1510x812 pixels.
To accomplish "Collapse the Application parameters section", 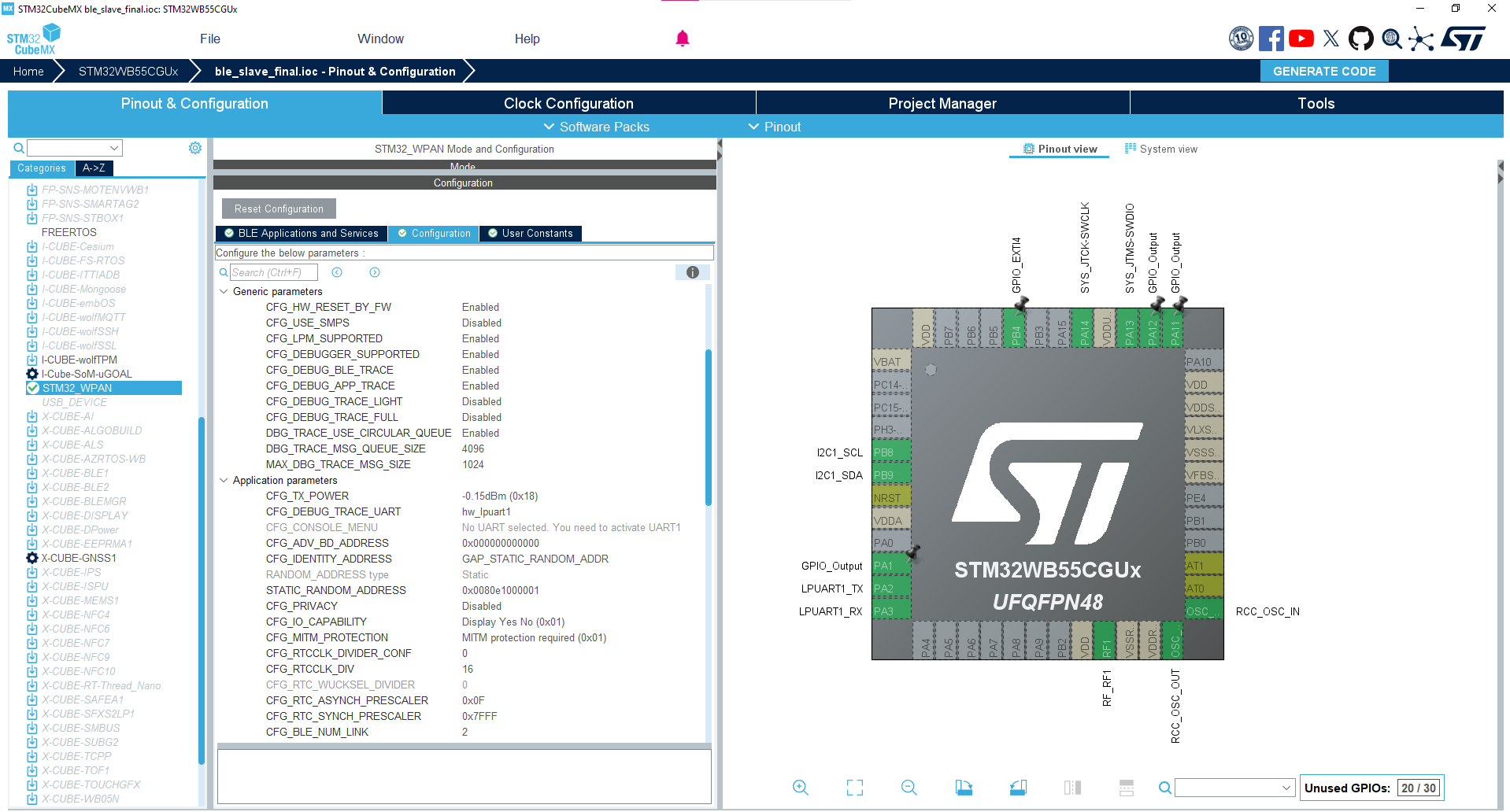I will [224, 480].
